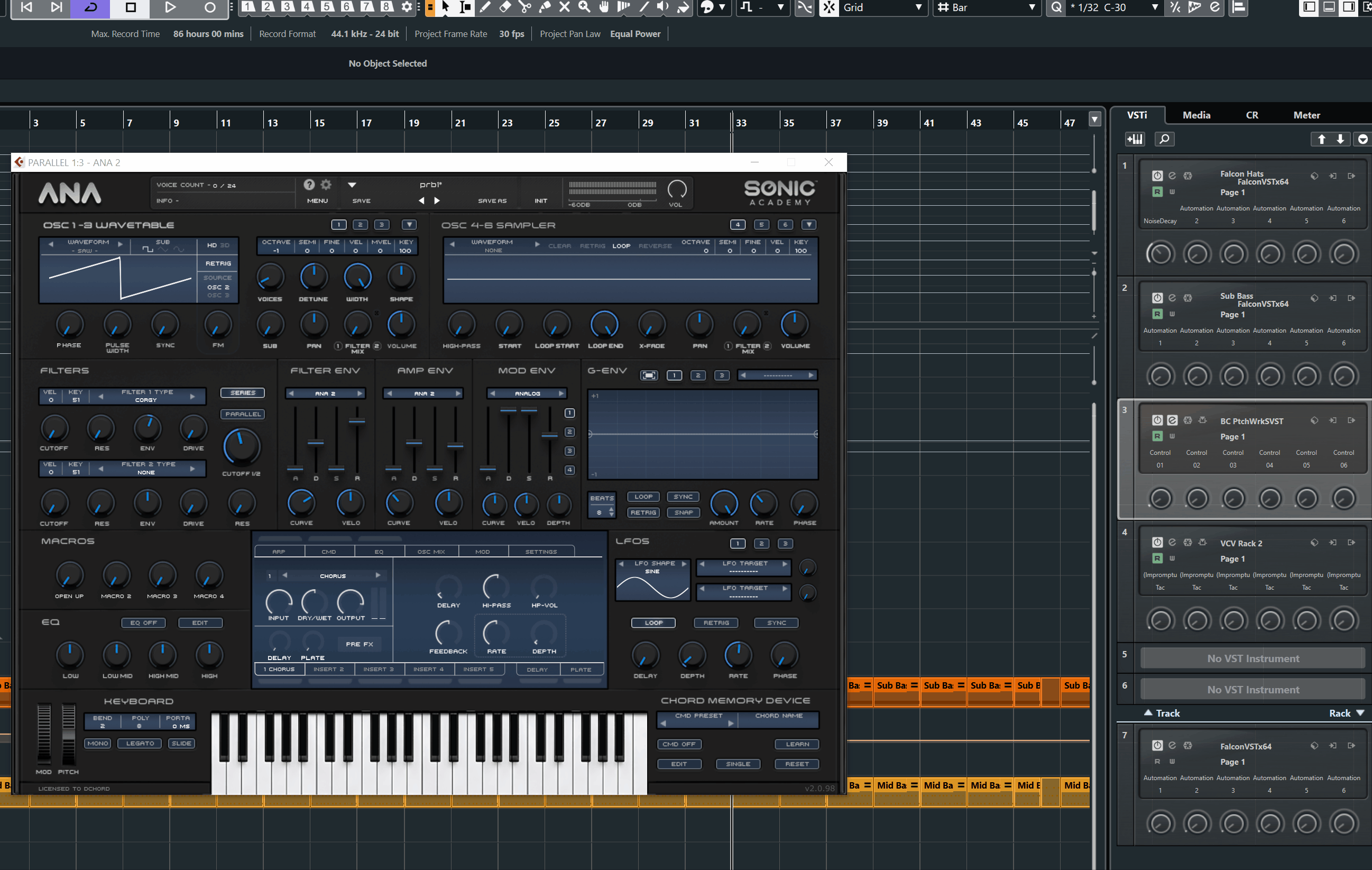1372x870 pixels.
Task: Open the Rack section dropdown arrow
Action: (1360, 712)
